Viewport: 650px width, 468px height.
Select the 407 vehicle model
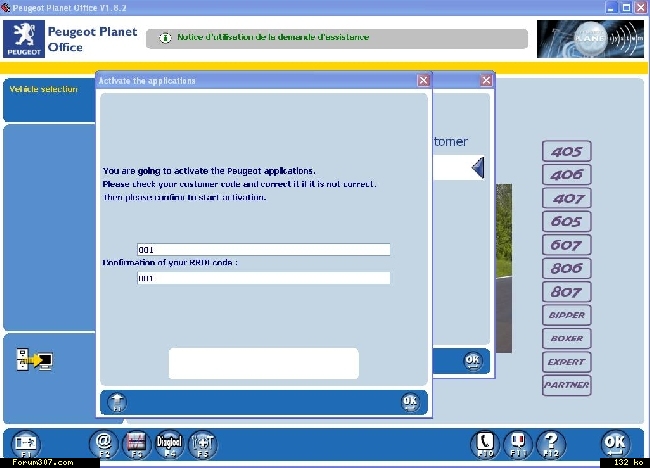pos(567,198)
